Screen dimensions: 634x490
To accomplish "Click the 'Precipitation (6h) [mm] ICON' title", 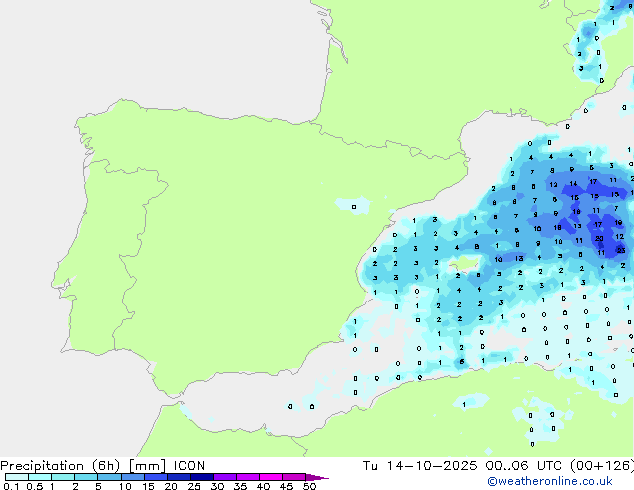I will pos(102,466).
